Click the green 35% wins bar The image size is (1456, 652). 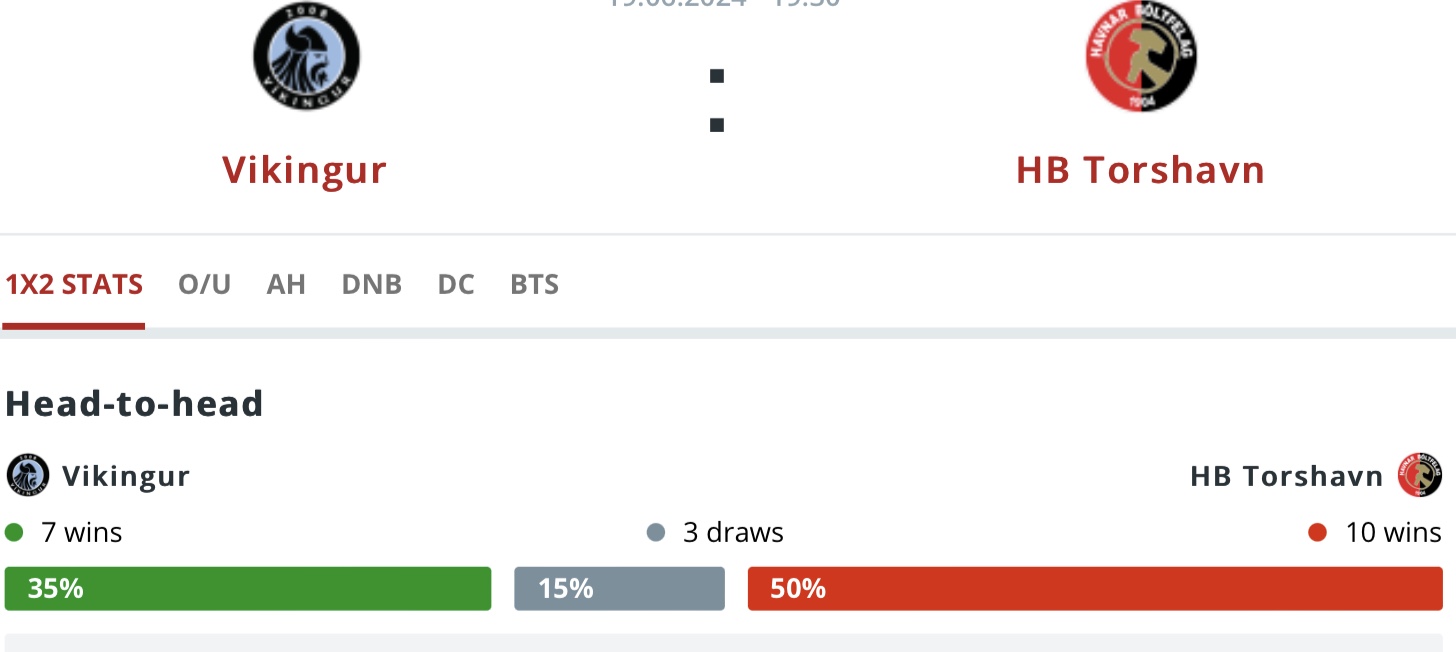point(248,589)
